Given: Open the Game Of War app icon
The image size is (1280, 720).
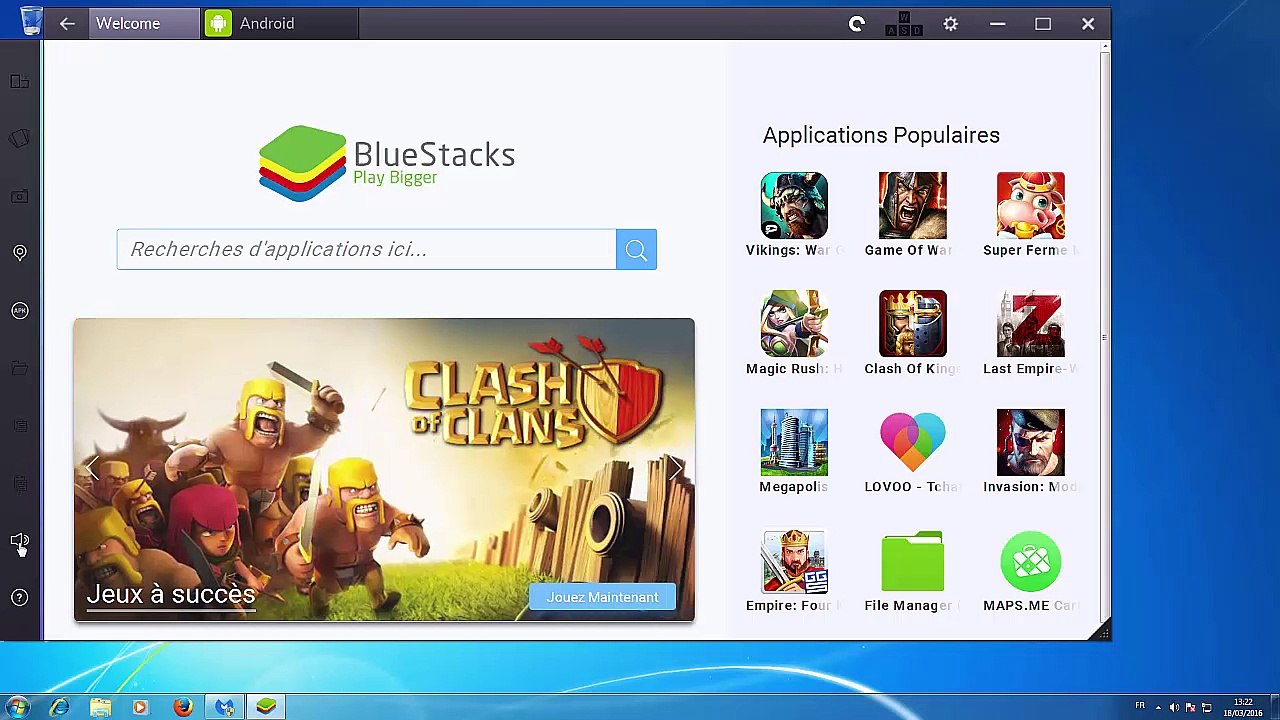Looking at the screenshot, I should [912, 206].
